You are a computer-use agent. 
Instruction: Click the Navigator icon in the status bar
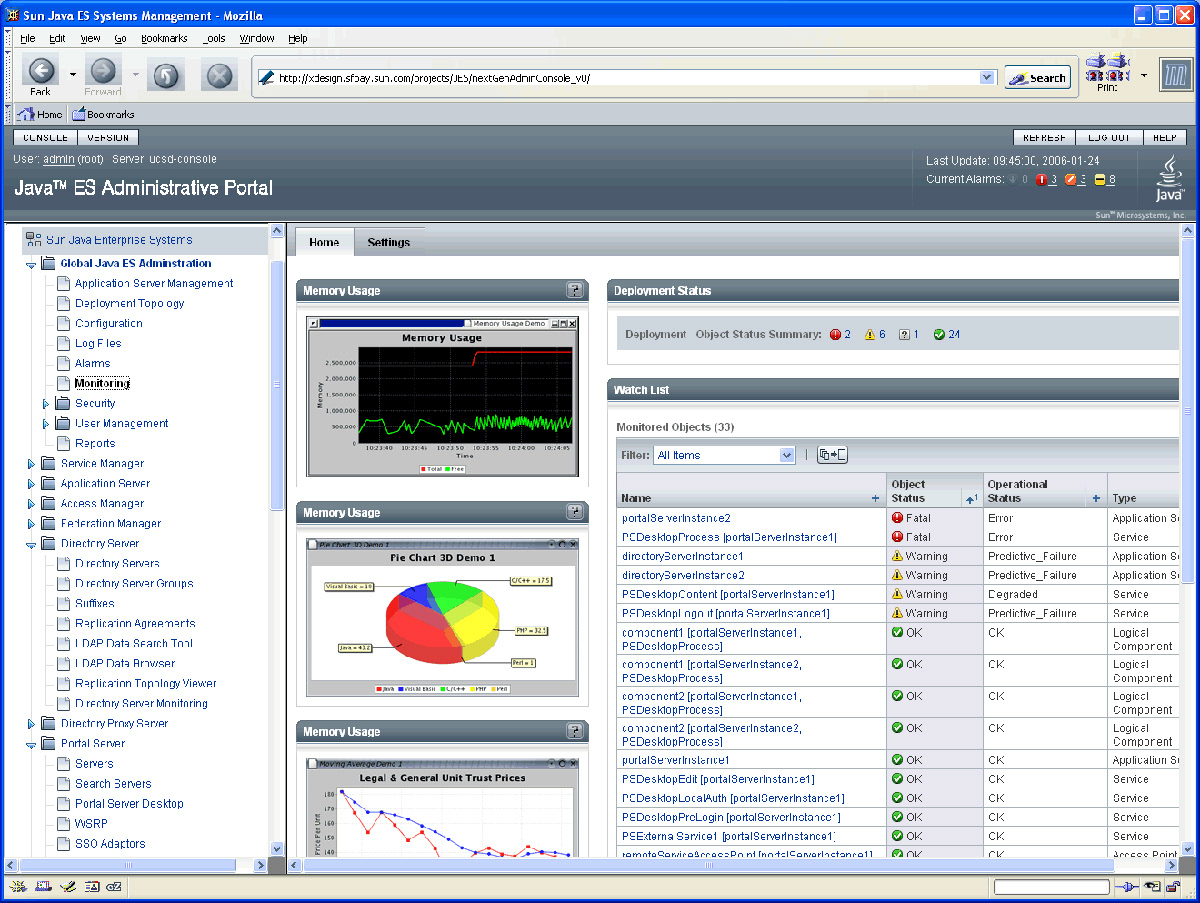18,886
